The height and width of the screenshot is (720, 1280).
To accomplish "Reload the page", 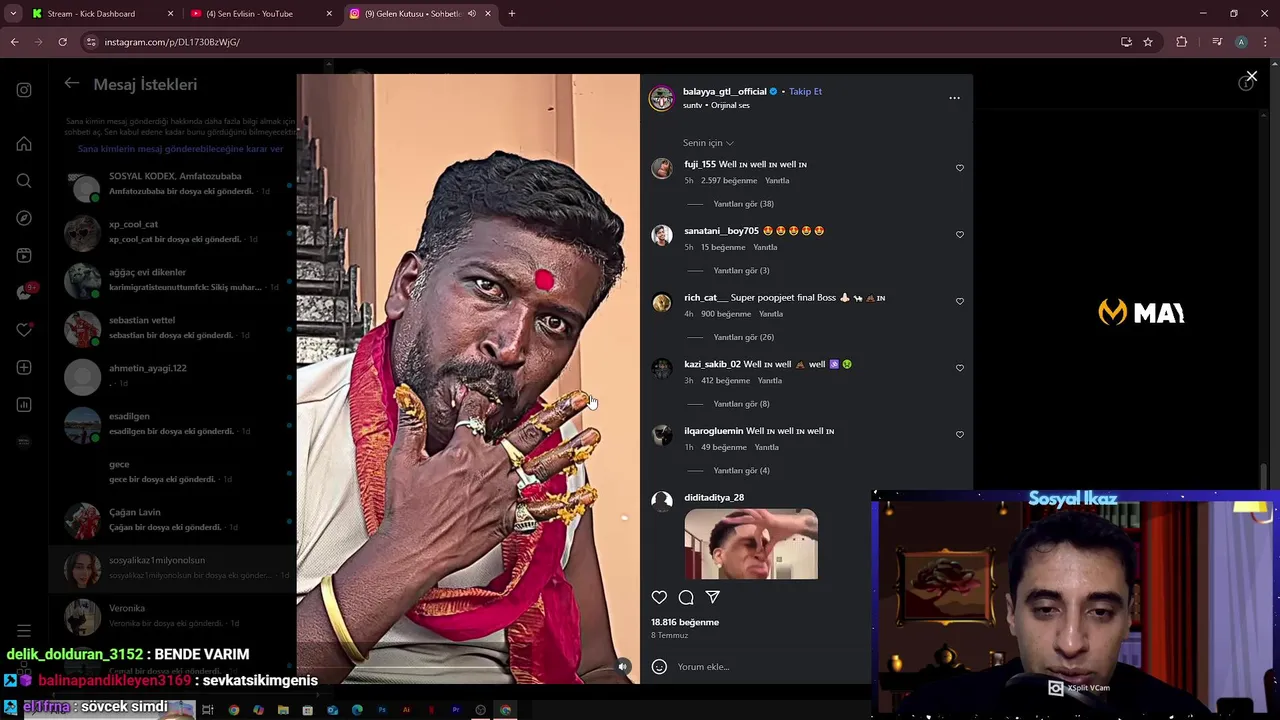I will [x=62, y=42].
